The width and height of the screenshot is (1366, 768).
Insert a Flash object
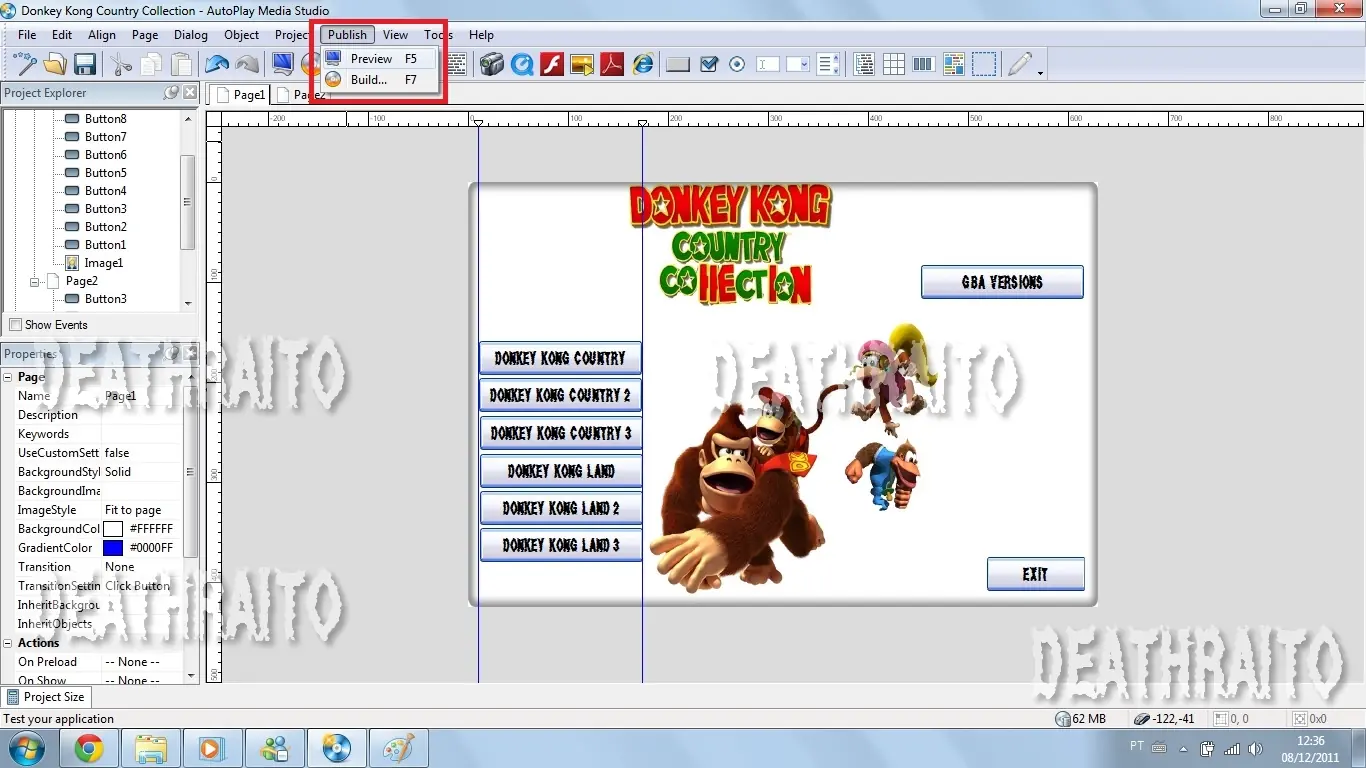point(552,65)
